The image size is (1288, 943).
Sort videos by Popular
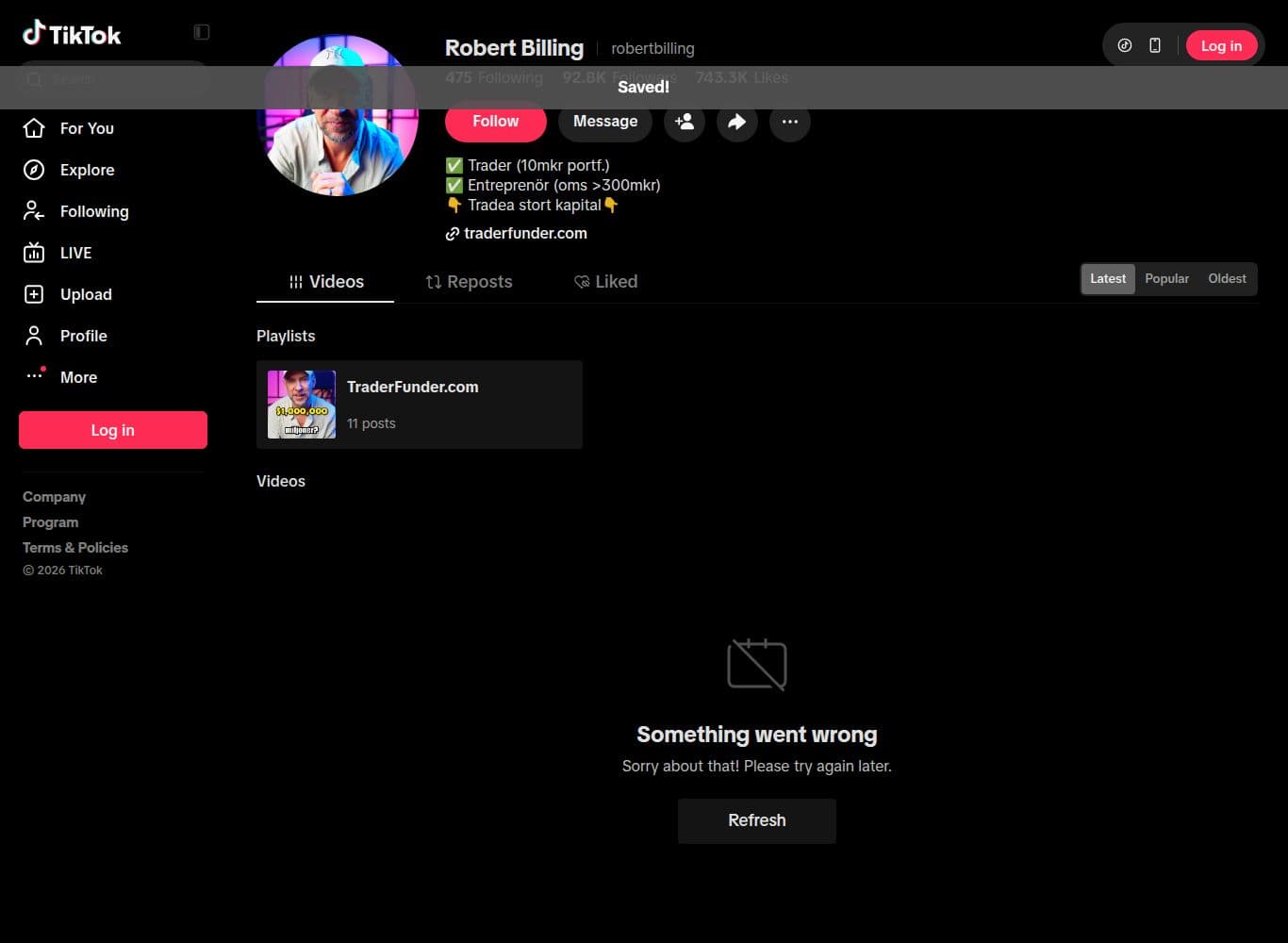pyautogui.click(x=1167, y=279)
